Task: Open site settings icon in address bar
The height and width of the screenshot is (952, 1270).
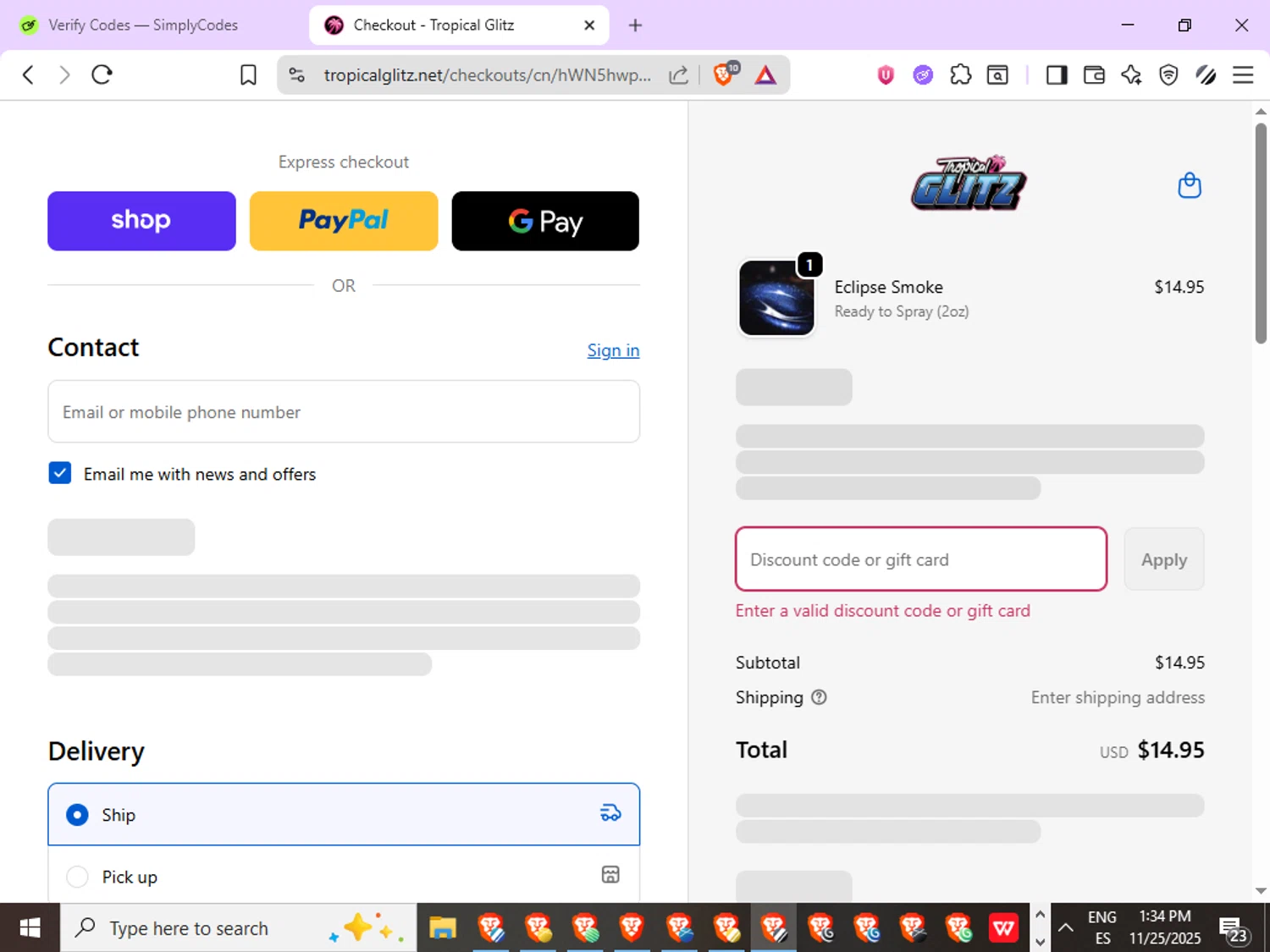Action: pos(296,75)
